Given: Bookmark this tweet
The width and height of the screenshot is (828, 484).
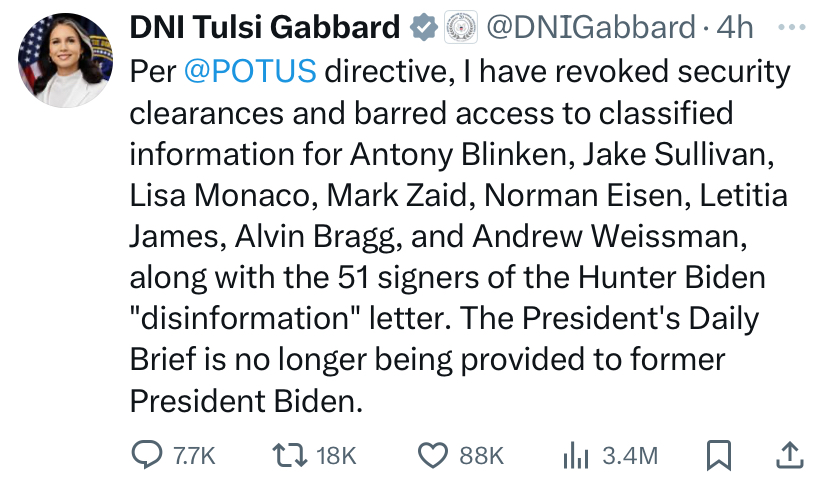Looking at the screenshot, I should pyautogui.click(x=719, y=455).
